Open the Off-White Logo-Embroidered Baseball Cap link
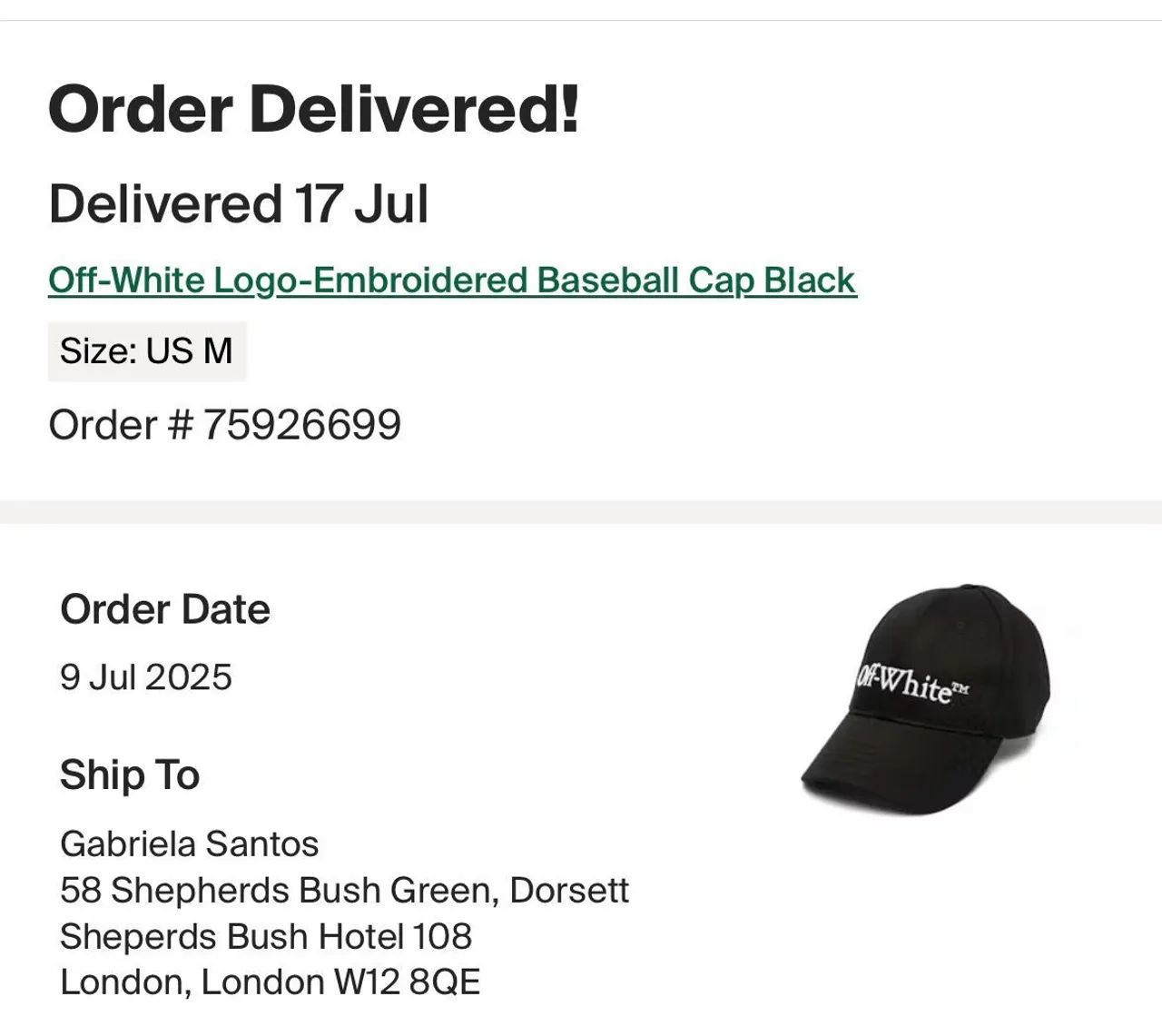Viewport: 1162px width, 1036px height. 452,280
